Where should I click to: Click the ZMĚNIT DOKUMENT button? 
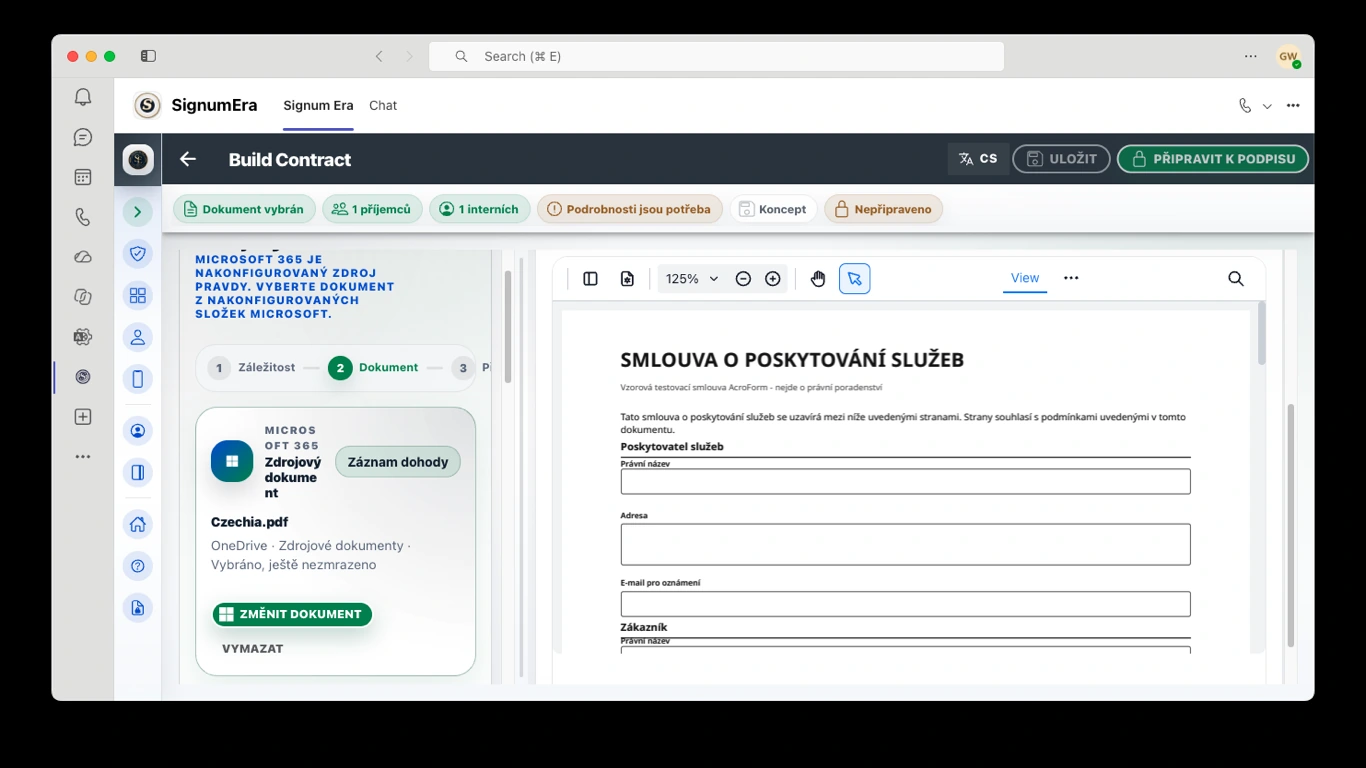292,614
